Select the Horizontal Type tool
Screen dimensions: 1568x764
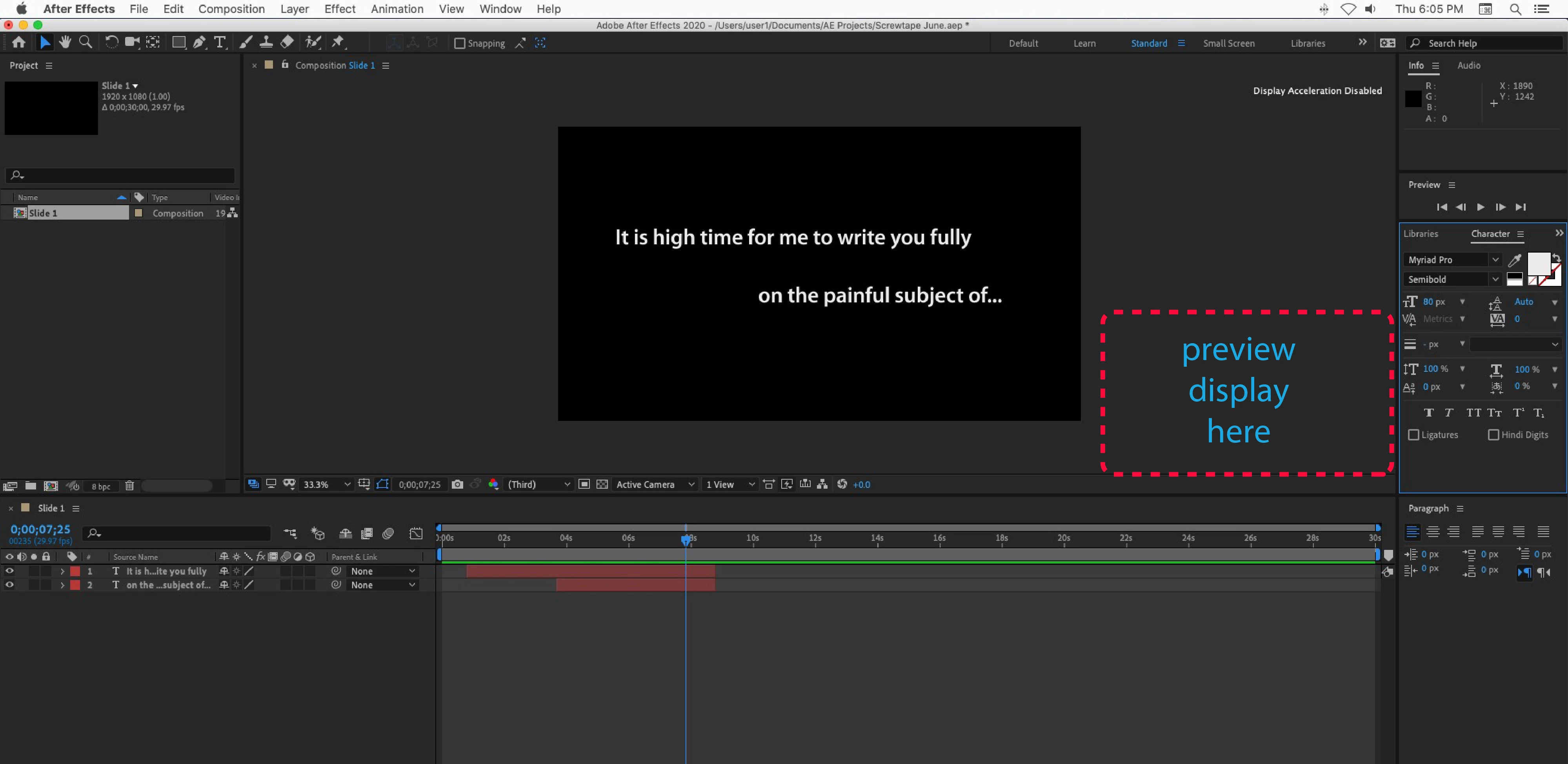click(x=220, y=43)
